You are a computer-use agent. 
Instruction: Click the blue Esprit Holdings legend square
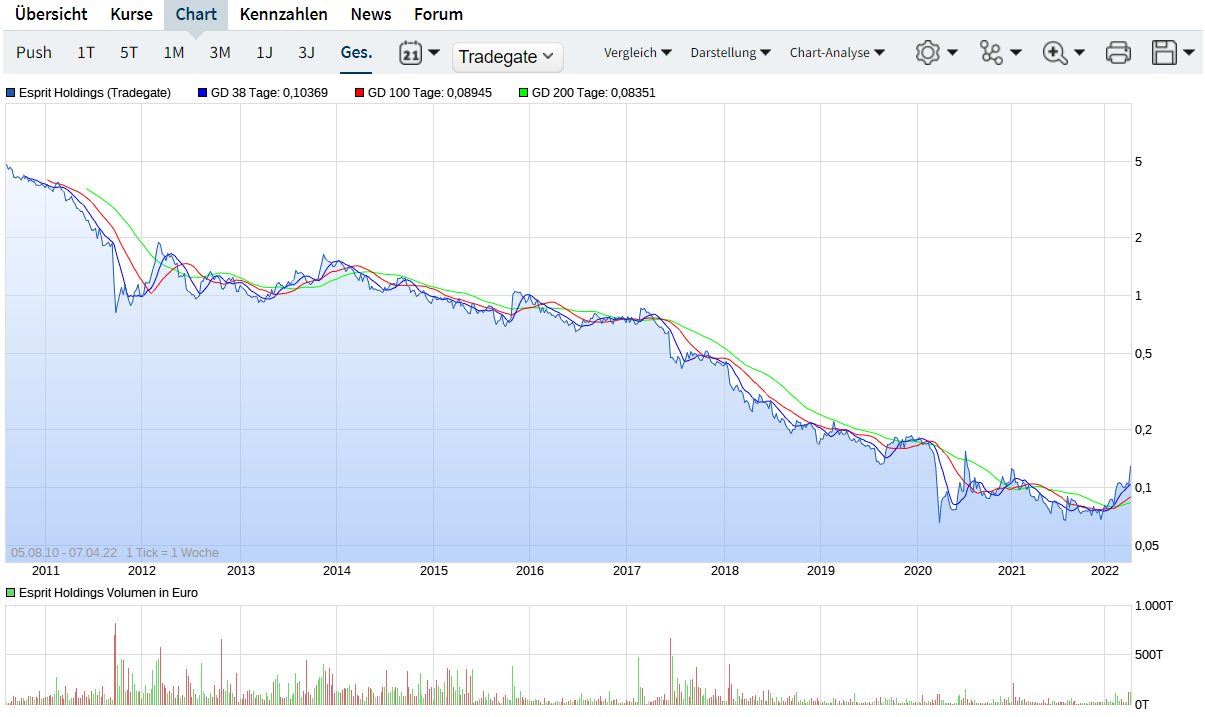[x=10, y=92]
